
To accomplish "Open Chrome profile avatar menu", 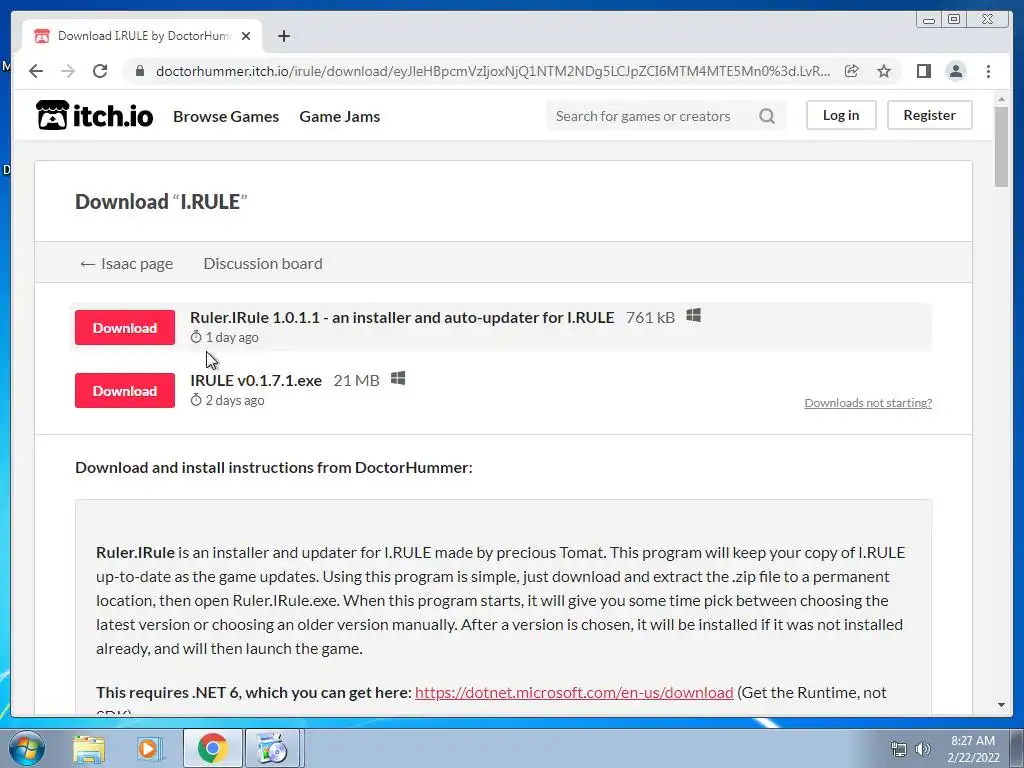I will pos(955,71).
